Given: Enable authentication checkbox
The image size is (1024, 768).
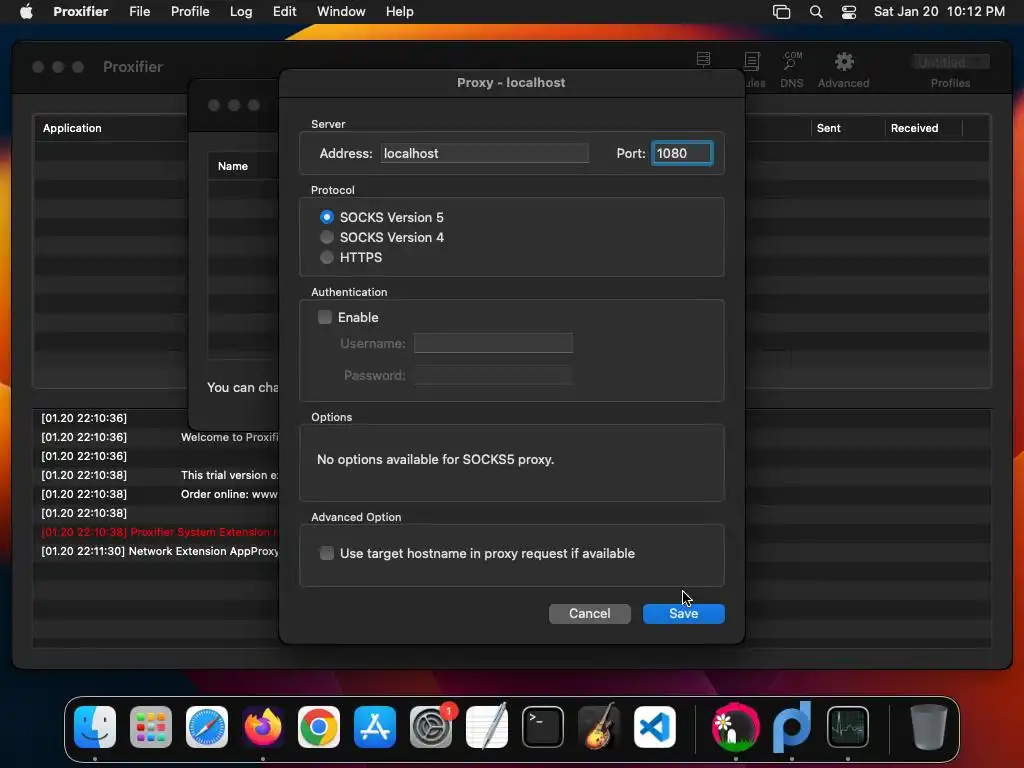Looking at the screenshot, I should (325, 317).
